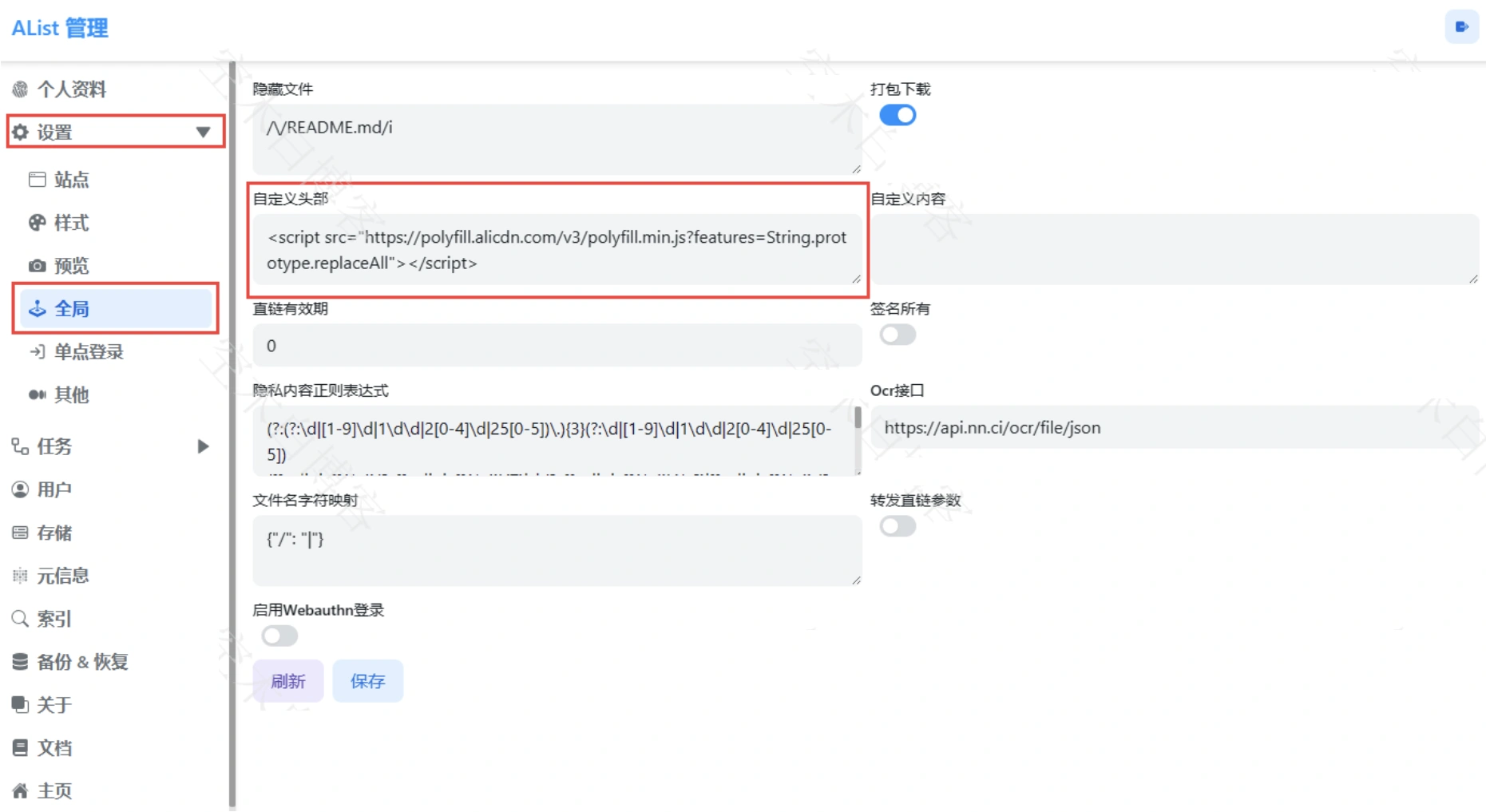Image resolution: width=1486 pixels, height=812 pixels.
Task: Click the 隐藏文件 resize handle
Action: (856, 168)
